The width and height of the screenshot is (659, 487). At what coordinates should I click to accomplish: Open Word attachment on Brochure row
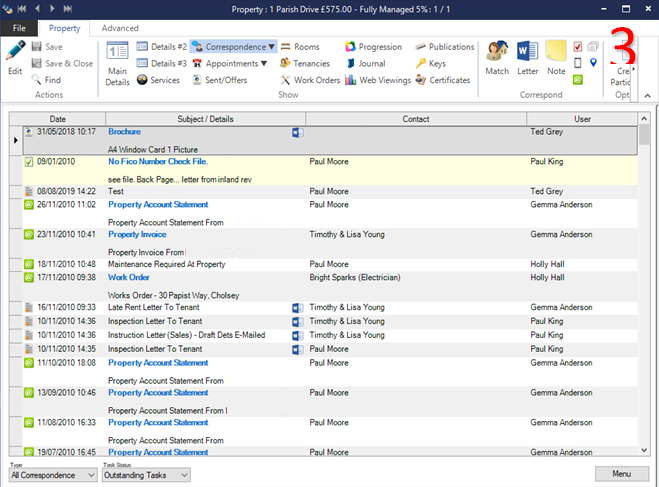296,132
